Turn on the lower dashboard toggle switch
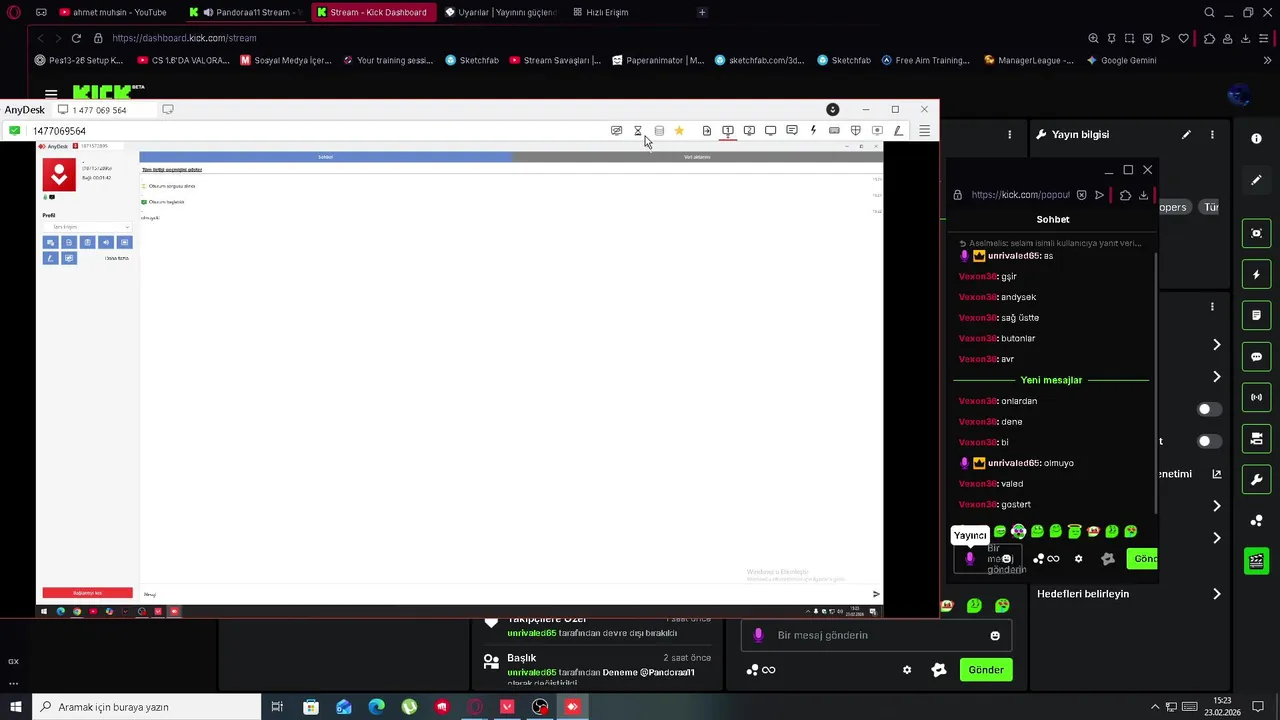The width and height of the screenshot is (1280, 720). [x=1209, y=441]
